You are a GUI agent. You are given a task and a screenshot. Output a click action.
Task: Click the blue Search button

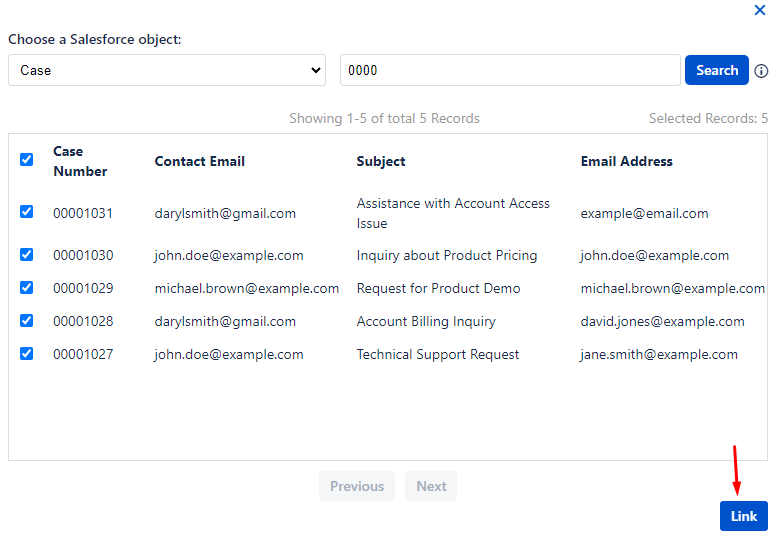click(x=716, y=70)
